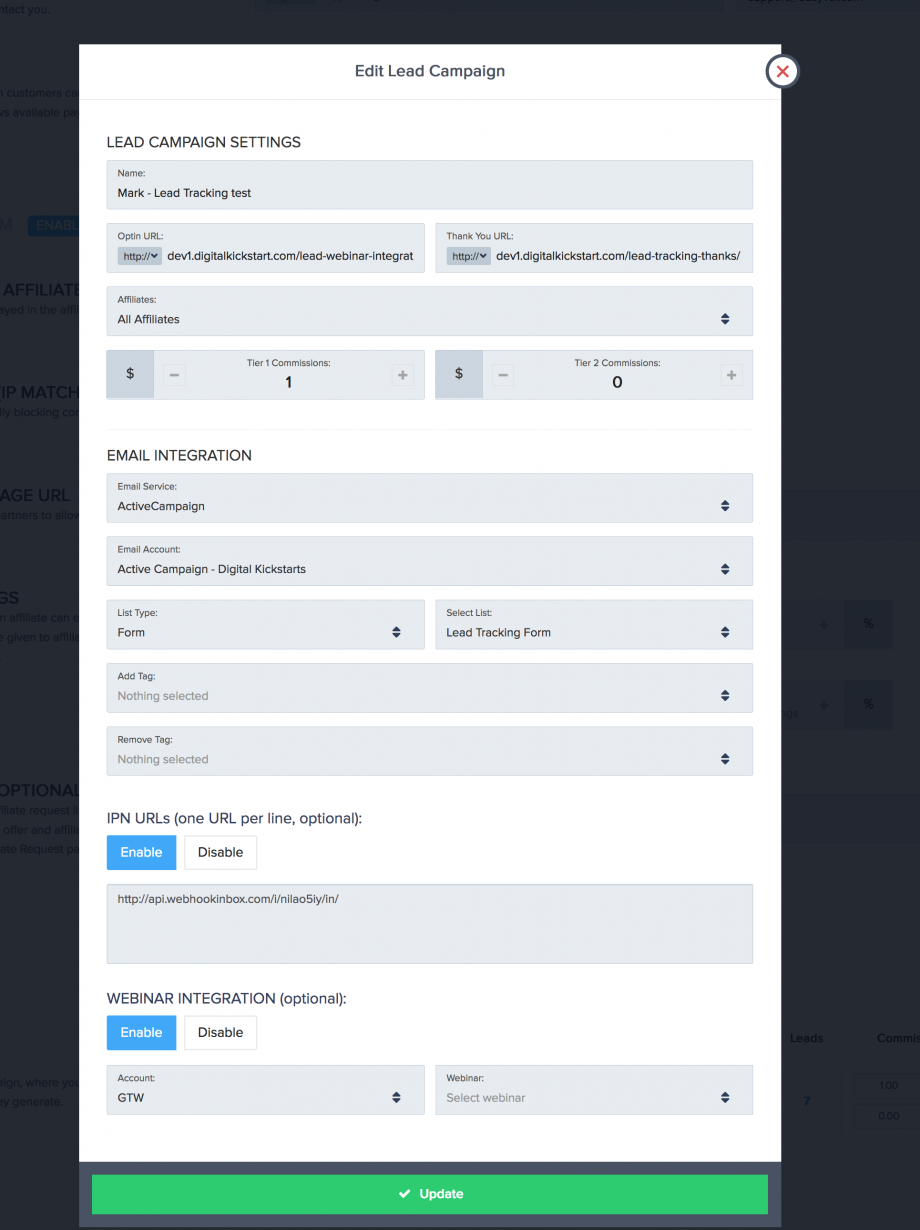Click the dollar sign on Tier 2 Commissions
The height and width of the screenshot is (1230, 920).
459,374
